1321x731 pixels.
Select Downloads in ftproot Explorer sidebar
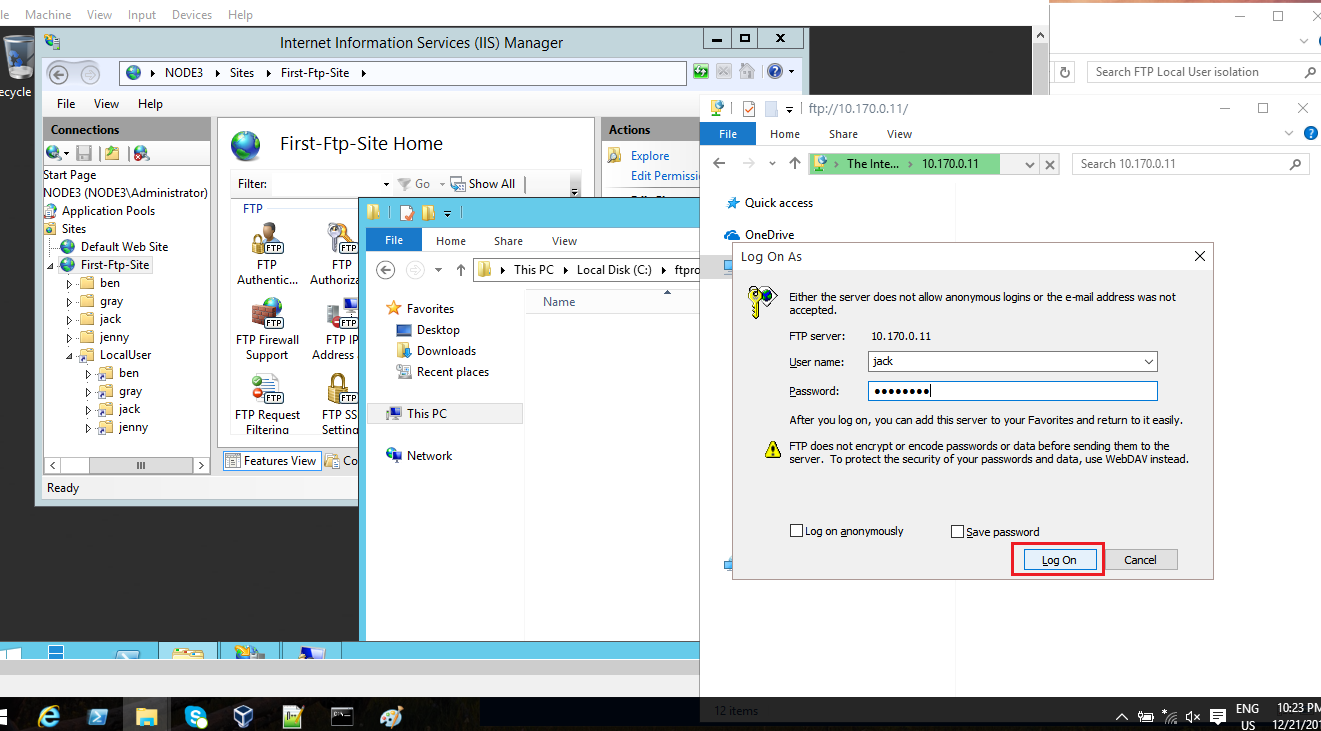(436, 351)
